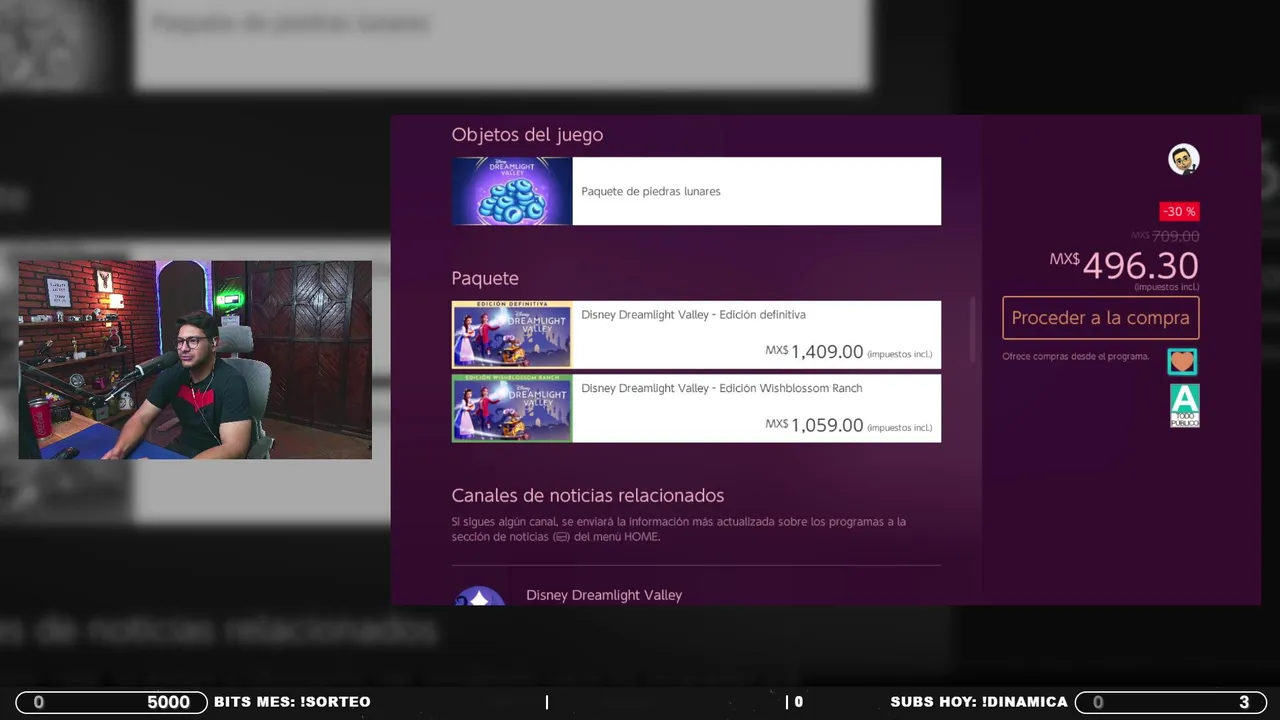Click the Edición Wishblossom Ranch thumbnail image
This screenshot has width=1280, height=720.
click(x=512, y=408)
